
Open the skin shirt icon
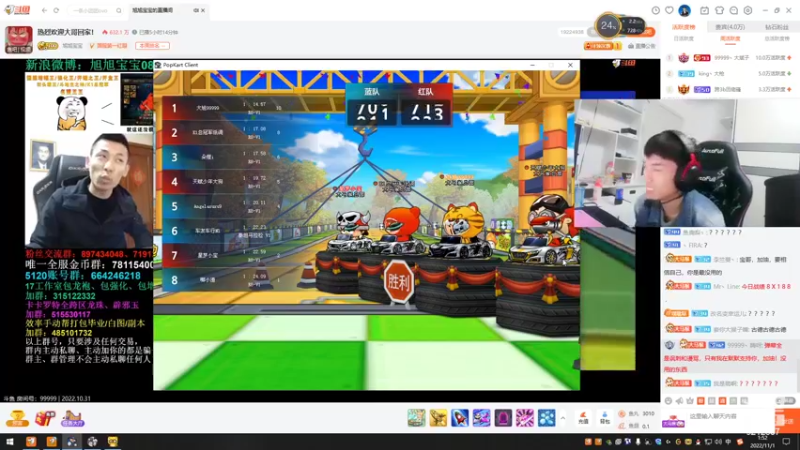tap(719, 10)
